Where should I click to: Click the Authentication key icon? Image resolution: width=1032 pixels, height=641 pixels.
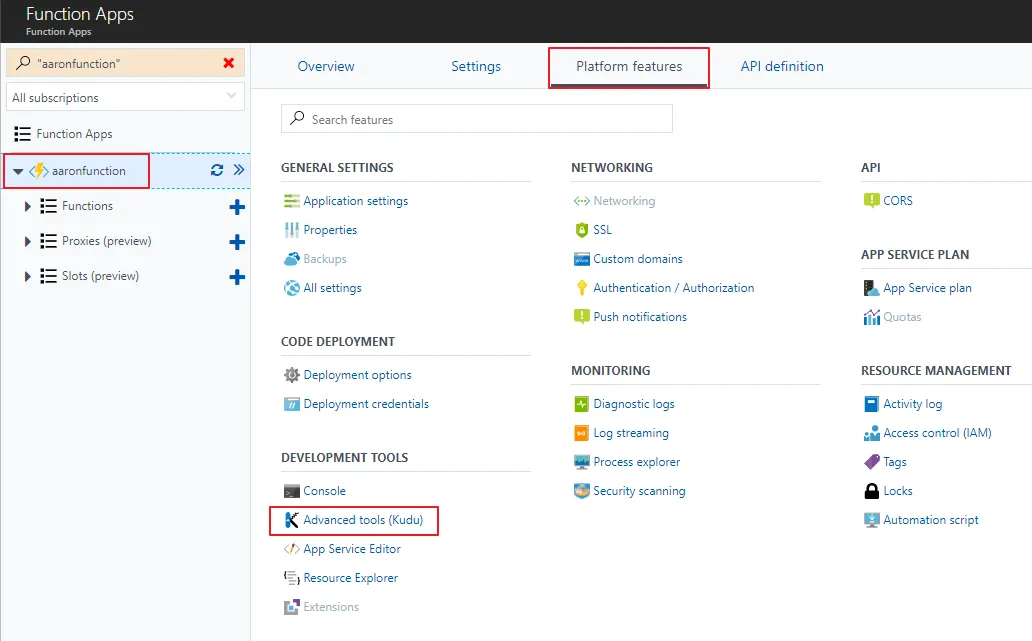click(x=582, y=288)
